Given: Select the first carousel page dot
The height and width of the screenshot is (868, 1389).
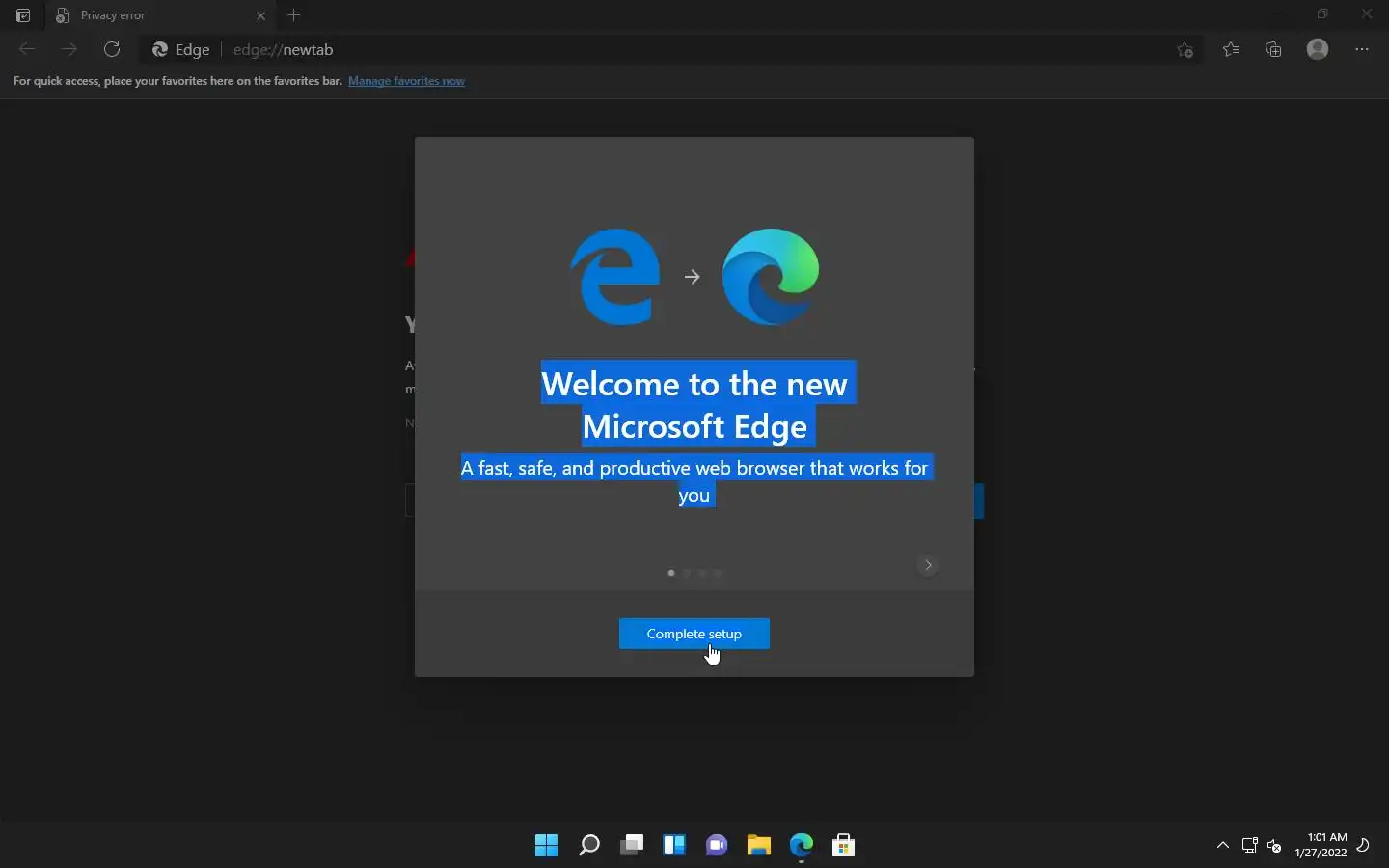Looking at the screenshot, I should coord(671,573).
